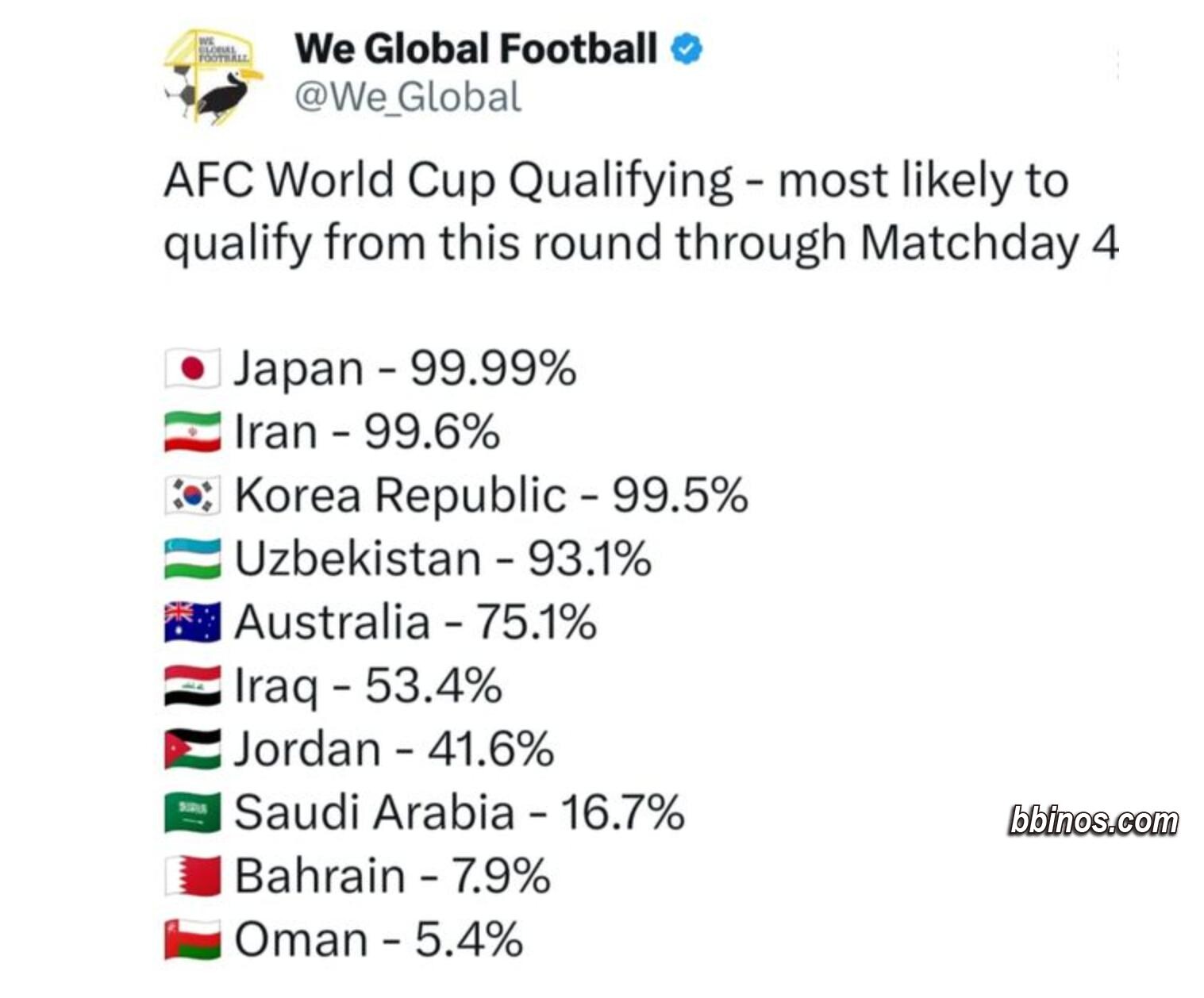Click the Australia flag emoji

pos(193,623)
